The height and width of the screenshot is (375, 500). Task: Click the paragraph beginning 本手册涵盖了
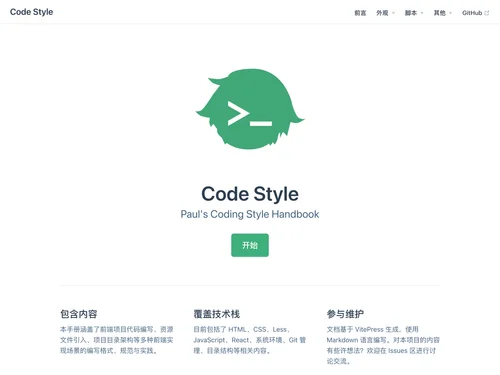click(x=117, y=340)
